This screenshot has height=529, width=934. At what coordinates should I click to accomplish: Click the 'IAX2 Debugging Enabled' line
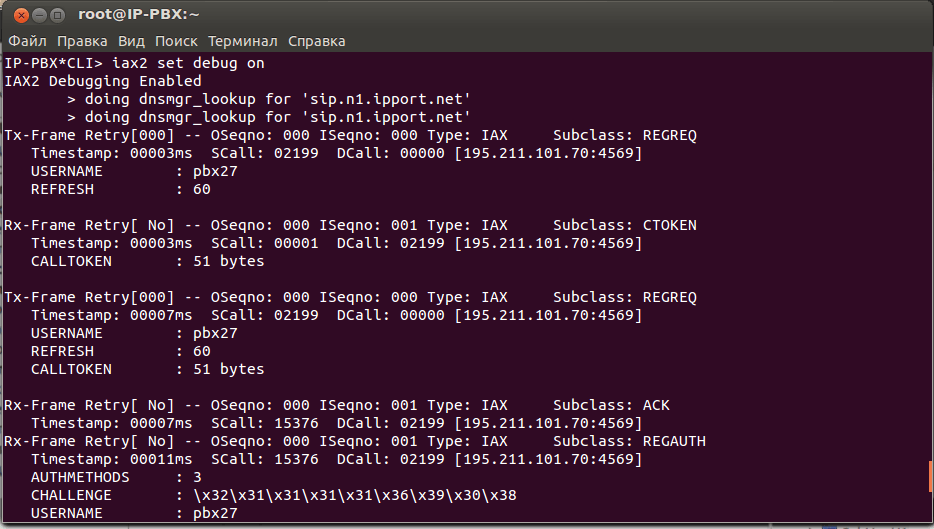click(x=103, y=81)
